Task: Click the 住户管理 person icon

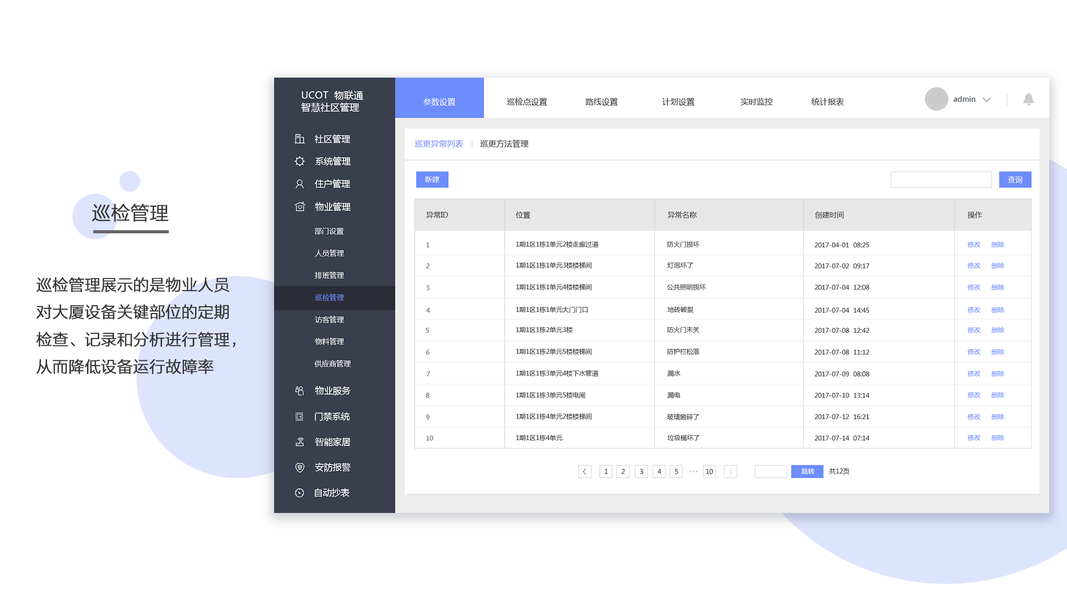Action: click(x=299, y=184)
